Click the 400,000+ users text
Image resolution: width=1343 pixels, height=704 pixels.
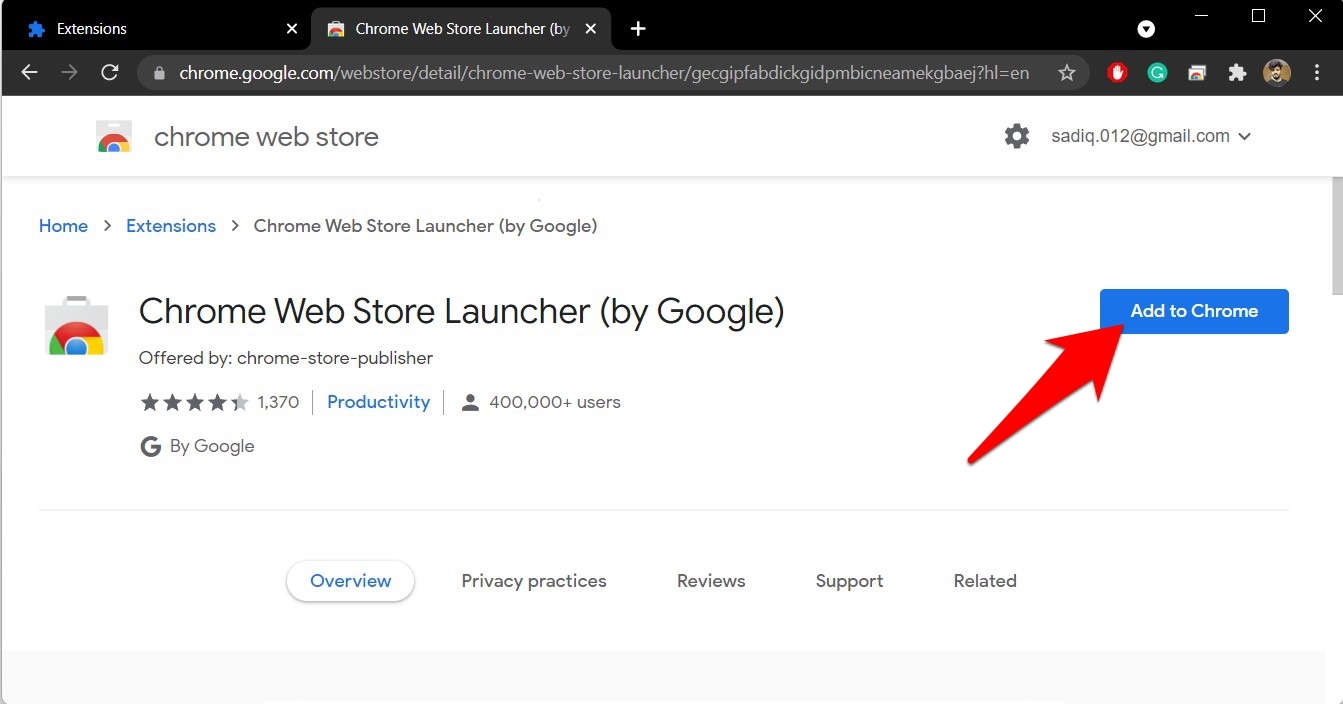[x=555, y=402]
